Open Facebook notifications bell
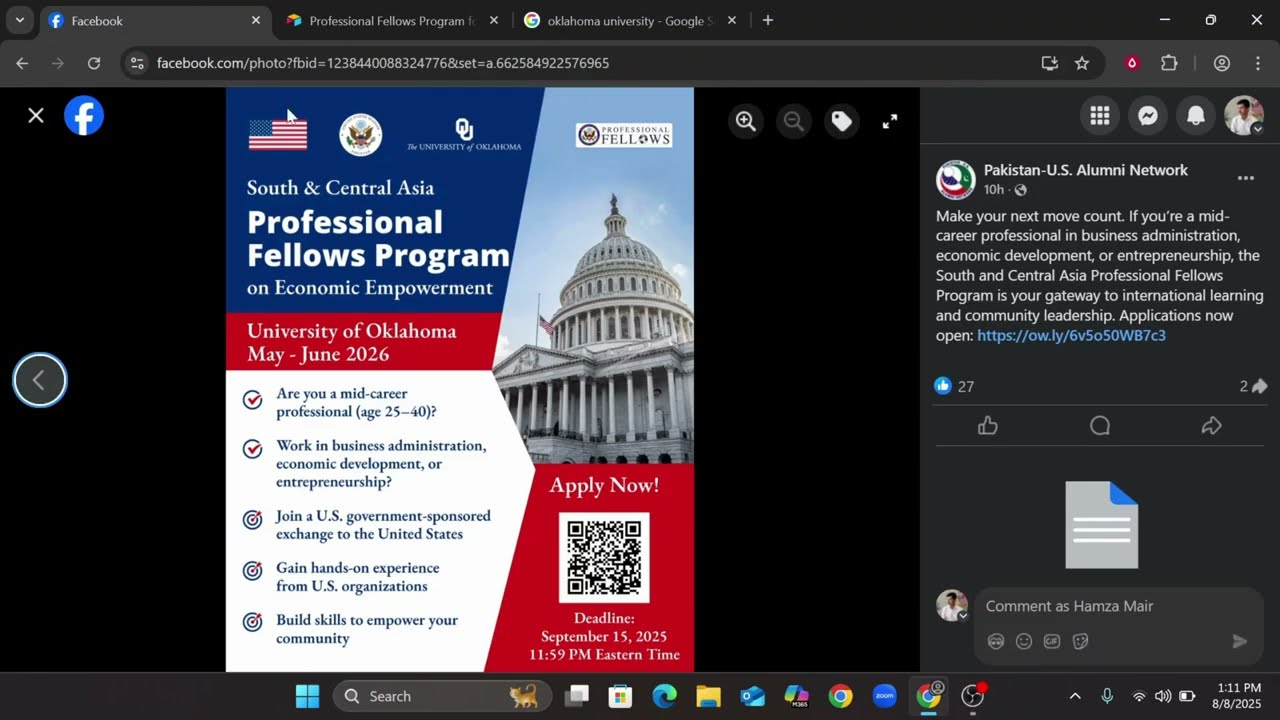Image resolution: width=1280 pixels, height=720 pixels. click(x=1196, y=116)
